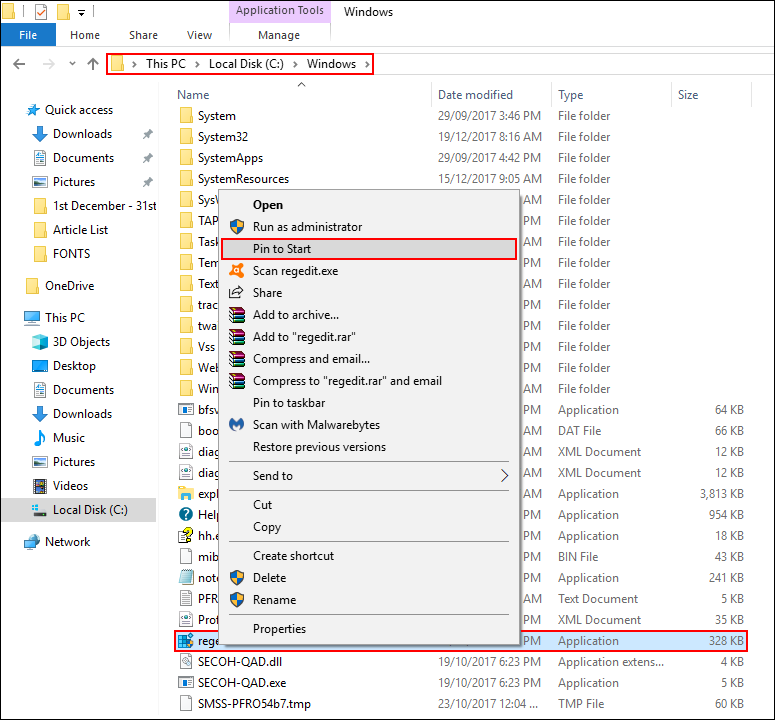Expand the chevron after Windows breadcrumb
This screenshot has width=775, height=720.
pos(367,64)
